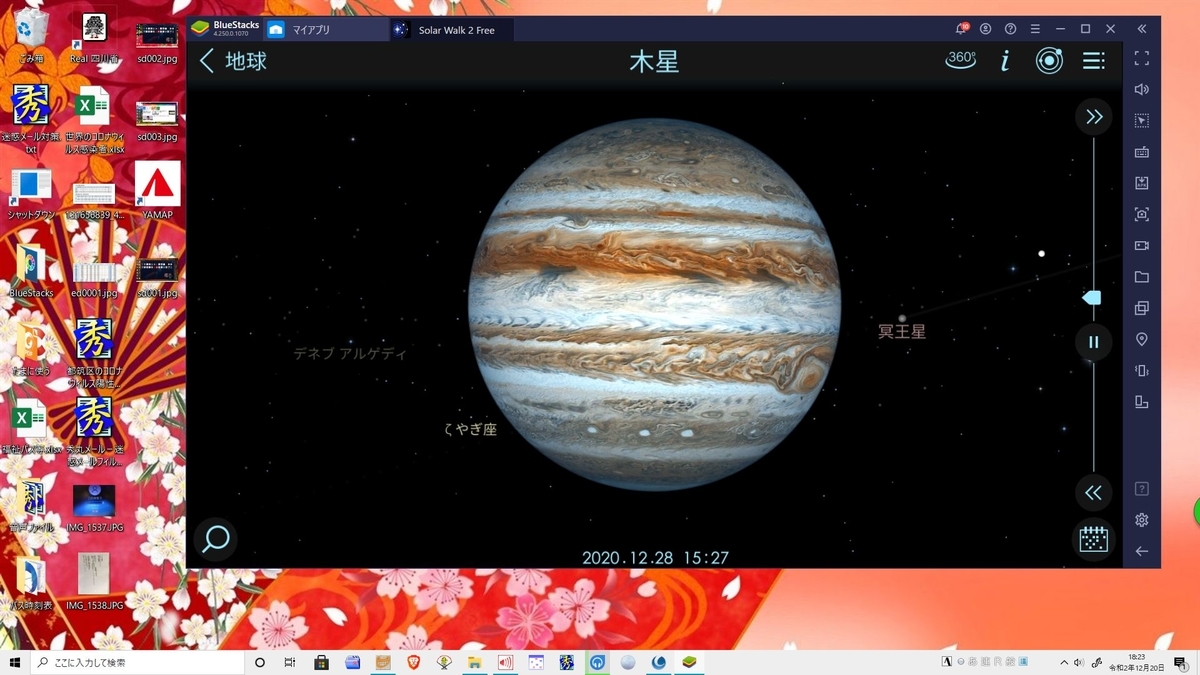Open Windows Task View
Viewport: 1200px width, 675px height.
[290, 662]
